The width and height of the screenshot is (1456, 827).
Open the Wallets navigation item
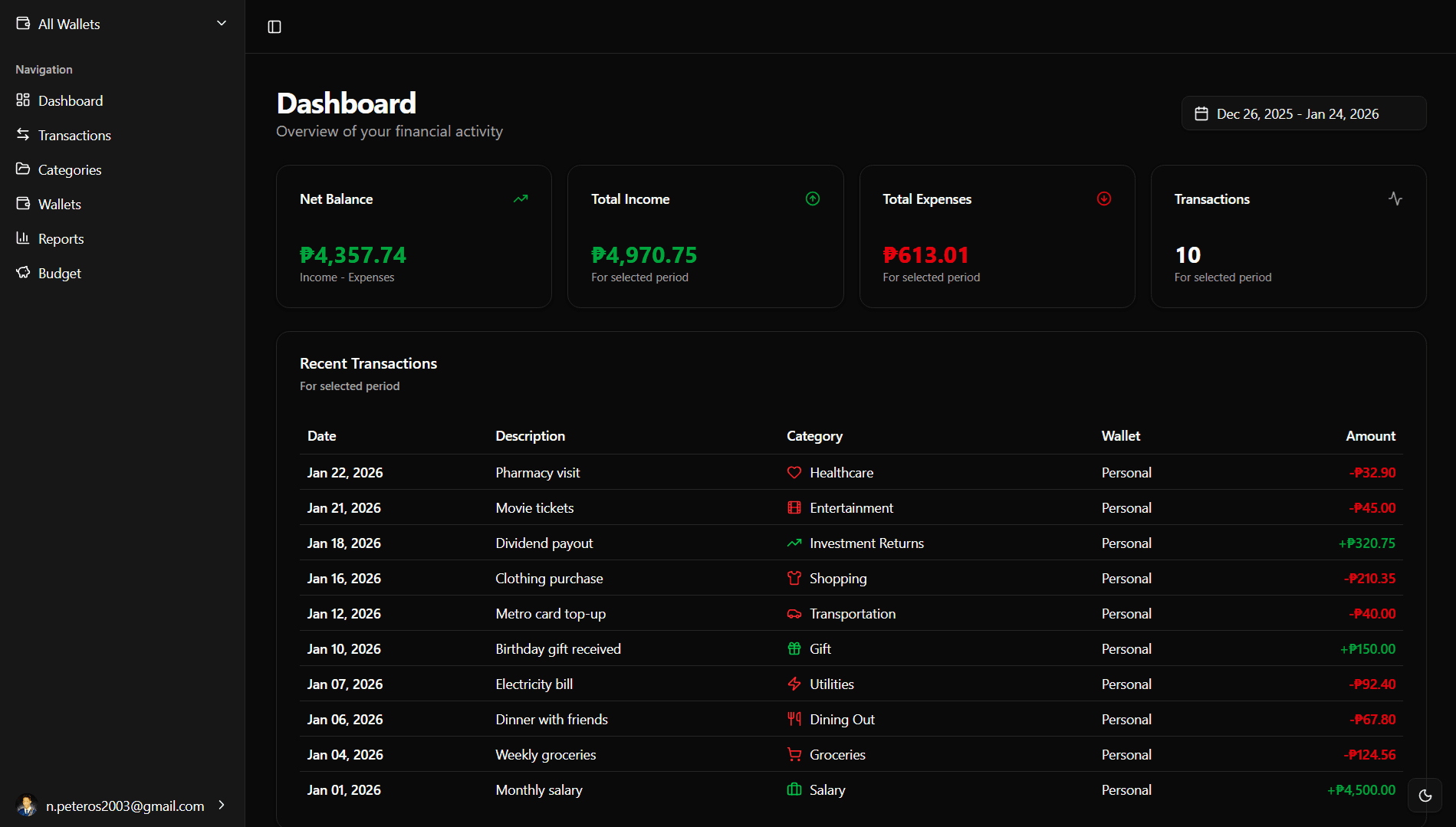point(122,204)
